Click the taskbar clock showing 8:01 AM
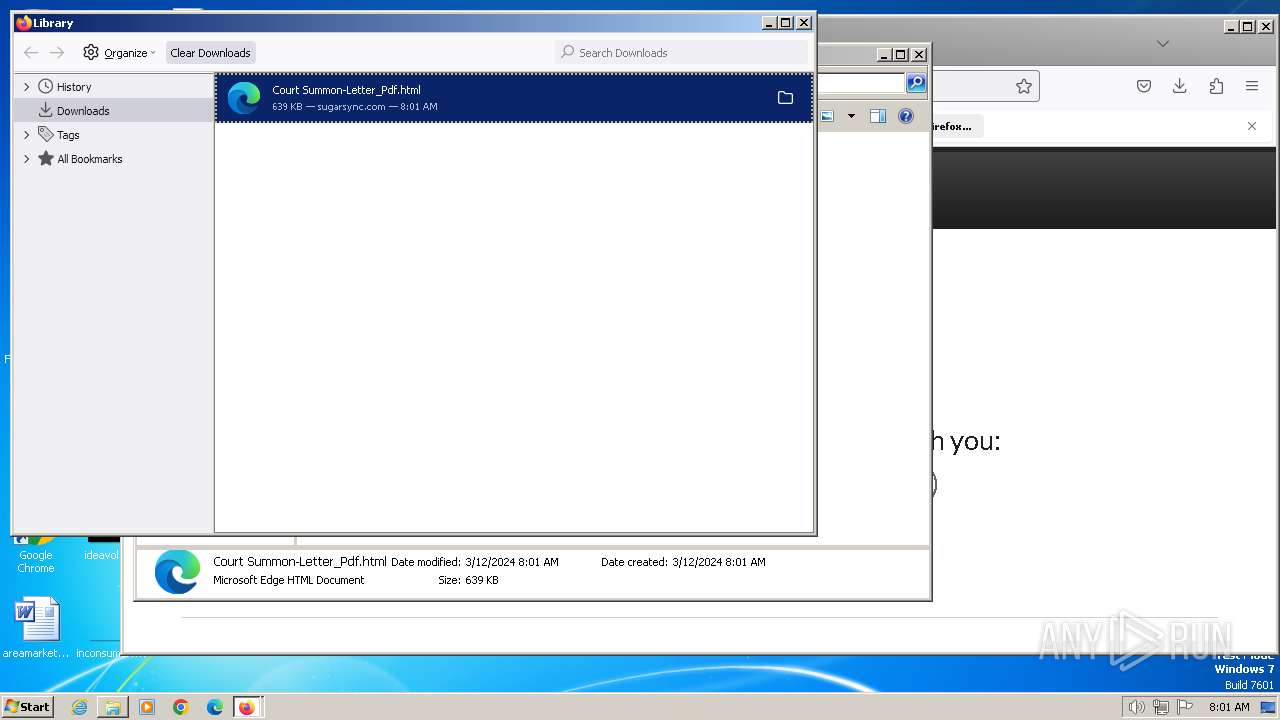This screenshot has height=720, width=1280. click(1229, 707)
